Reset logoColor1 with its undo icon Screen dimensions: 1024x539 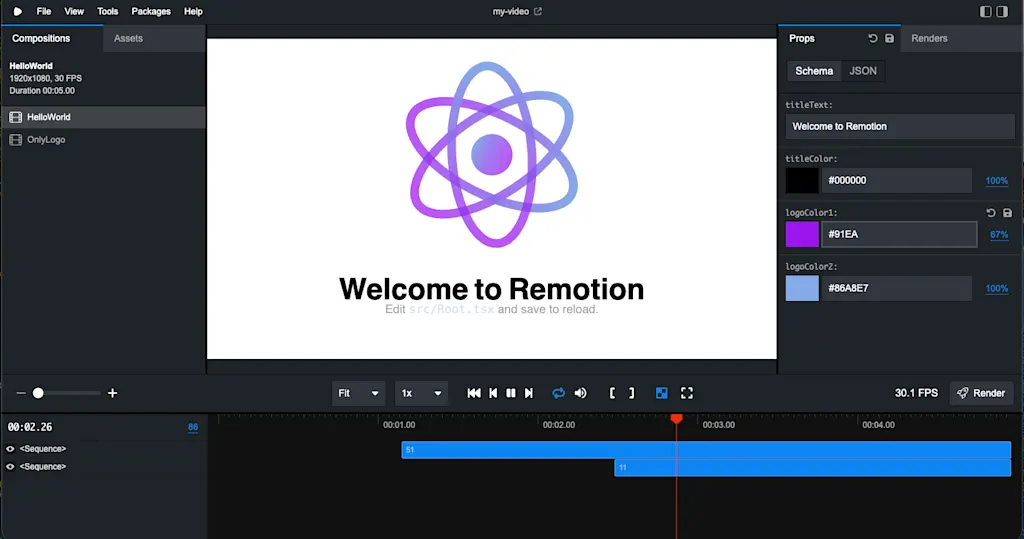coord(991,213)
